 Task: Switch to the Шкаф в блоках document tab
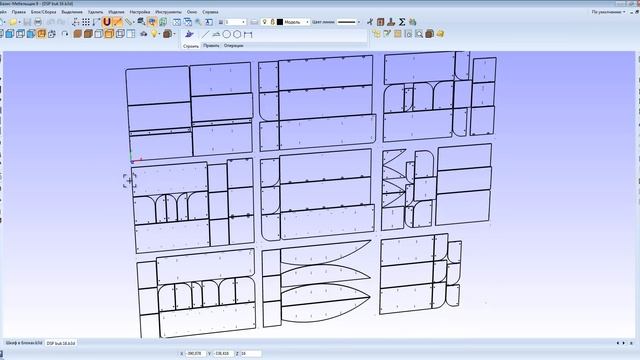click(x=23, y=343)
